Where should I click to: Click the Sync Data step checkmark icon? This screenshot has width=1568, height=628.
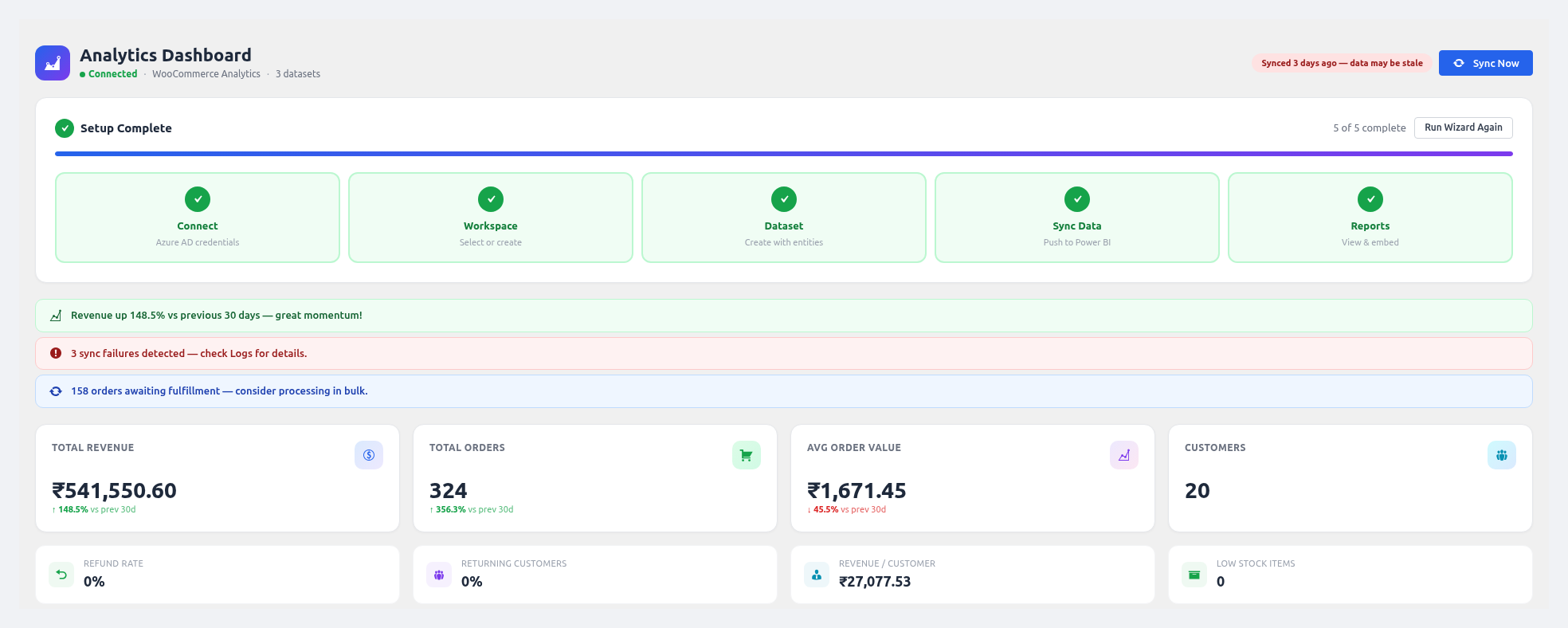(x=1077, y=199)
